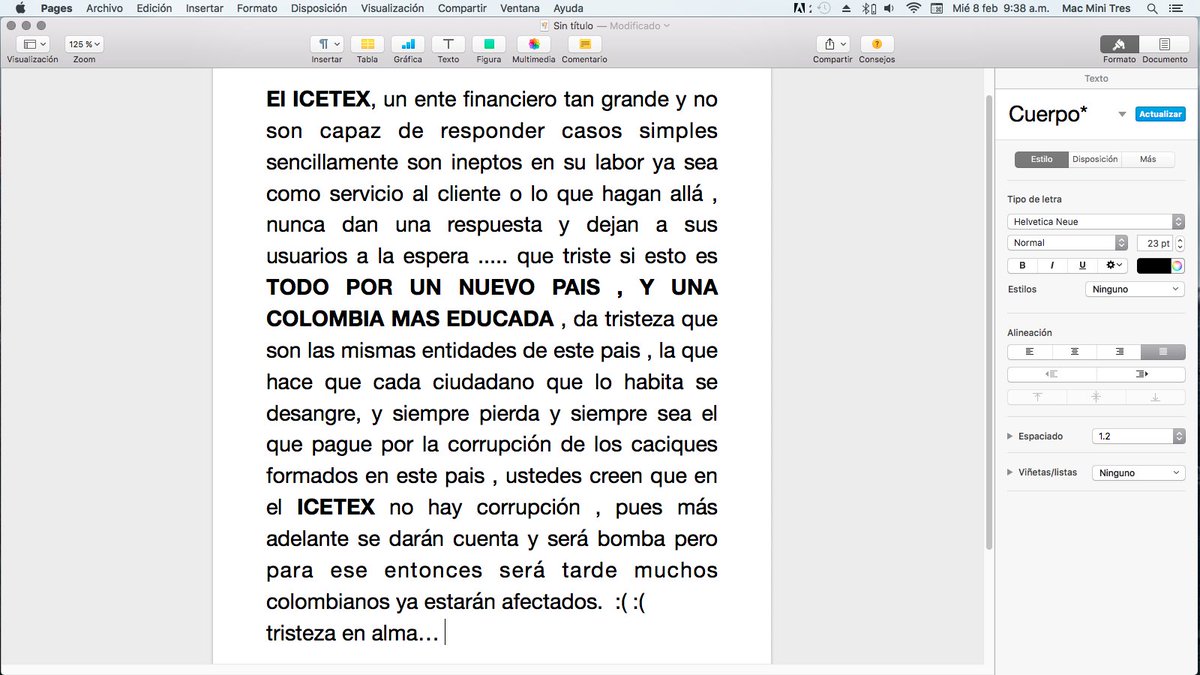Image resolution: width=1200 pixels, height=675 pixels.
Task: Open the Normal typeface style dropdown
Action: (1068, 243)
